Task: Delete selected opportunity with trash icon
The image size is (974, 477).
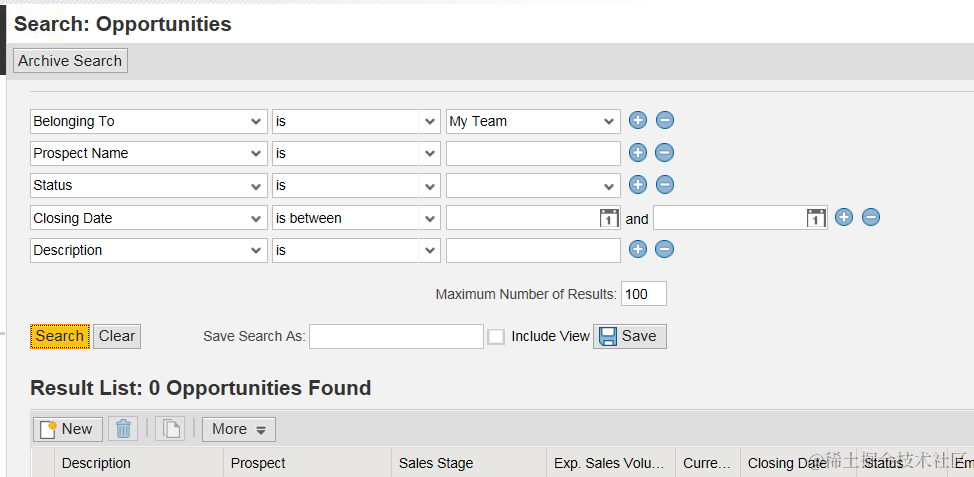Action: [x=123, y=429]
